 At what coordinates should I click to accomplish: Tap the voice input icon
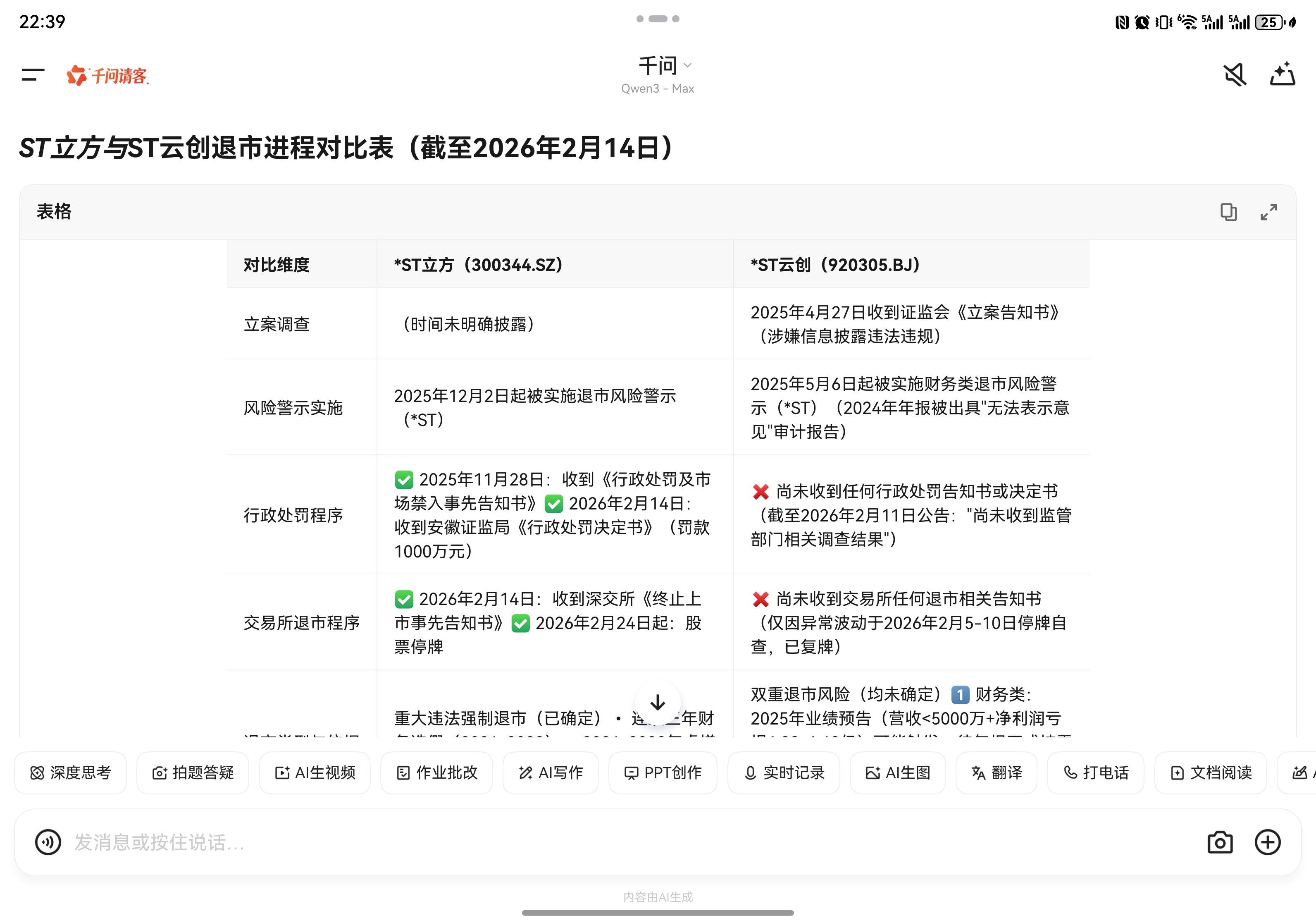point(48,842)
